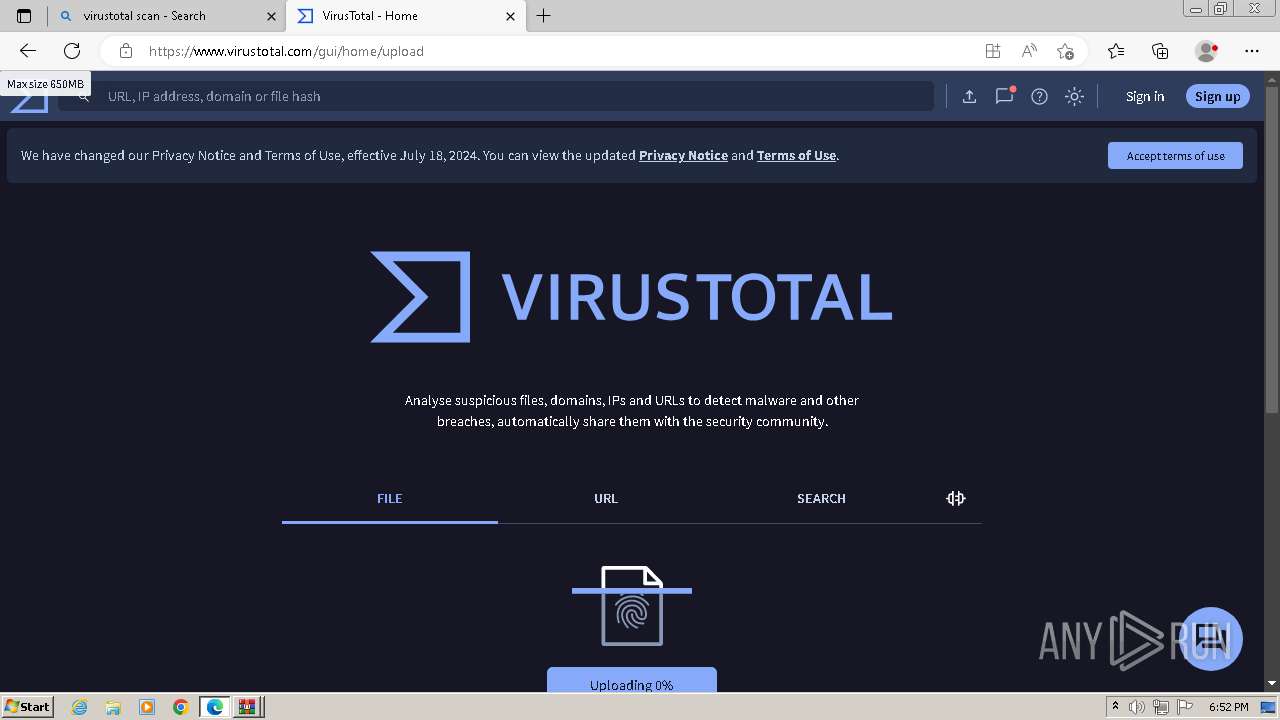Image resolution: width=1280 pixels, height=720 pixels.
Task: Click the Sign up button
Action: 1217,96
